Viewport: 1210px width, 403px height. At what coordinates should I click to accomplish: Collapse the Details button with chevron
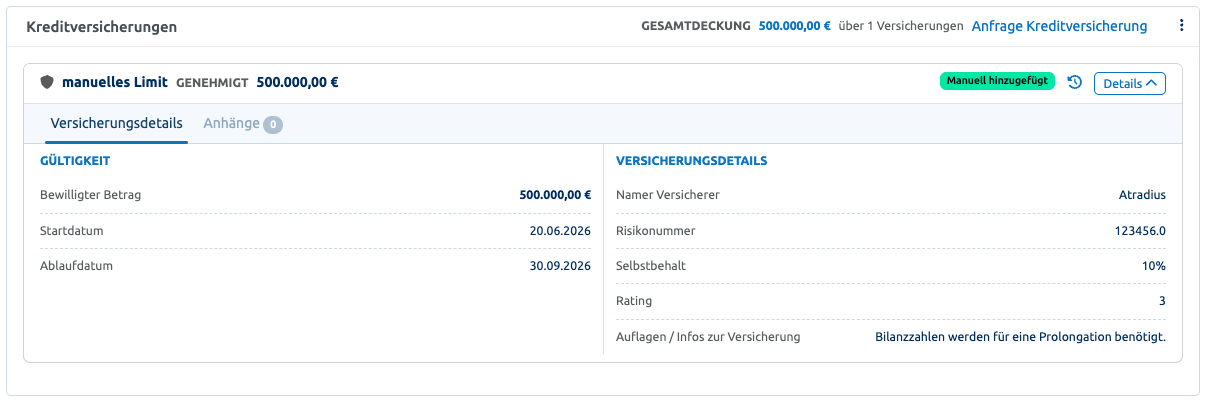[x=1130, y=83]
